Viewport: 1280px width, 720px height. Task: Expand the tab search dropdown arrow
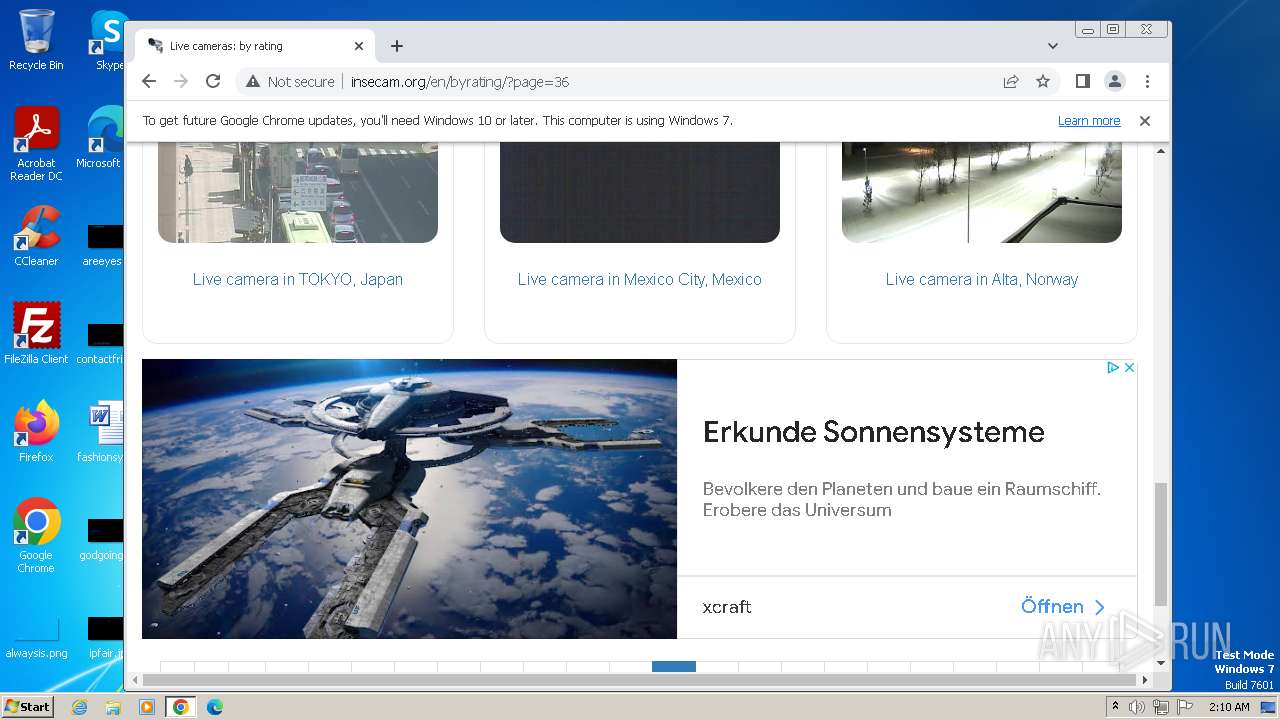[1053, 46]
